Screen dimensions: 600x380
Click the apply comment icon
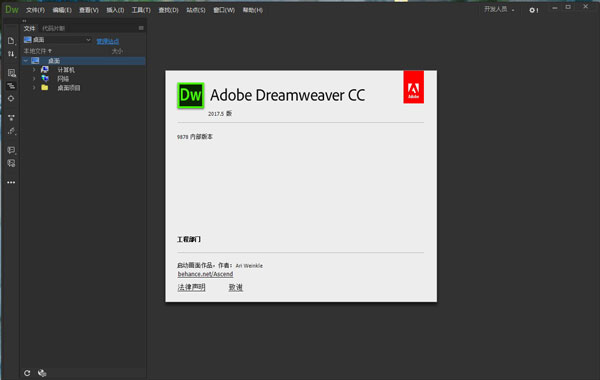click(11, 150)
